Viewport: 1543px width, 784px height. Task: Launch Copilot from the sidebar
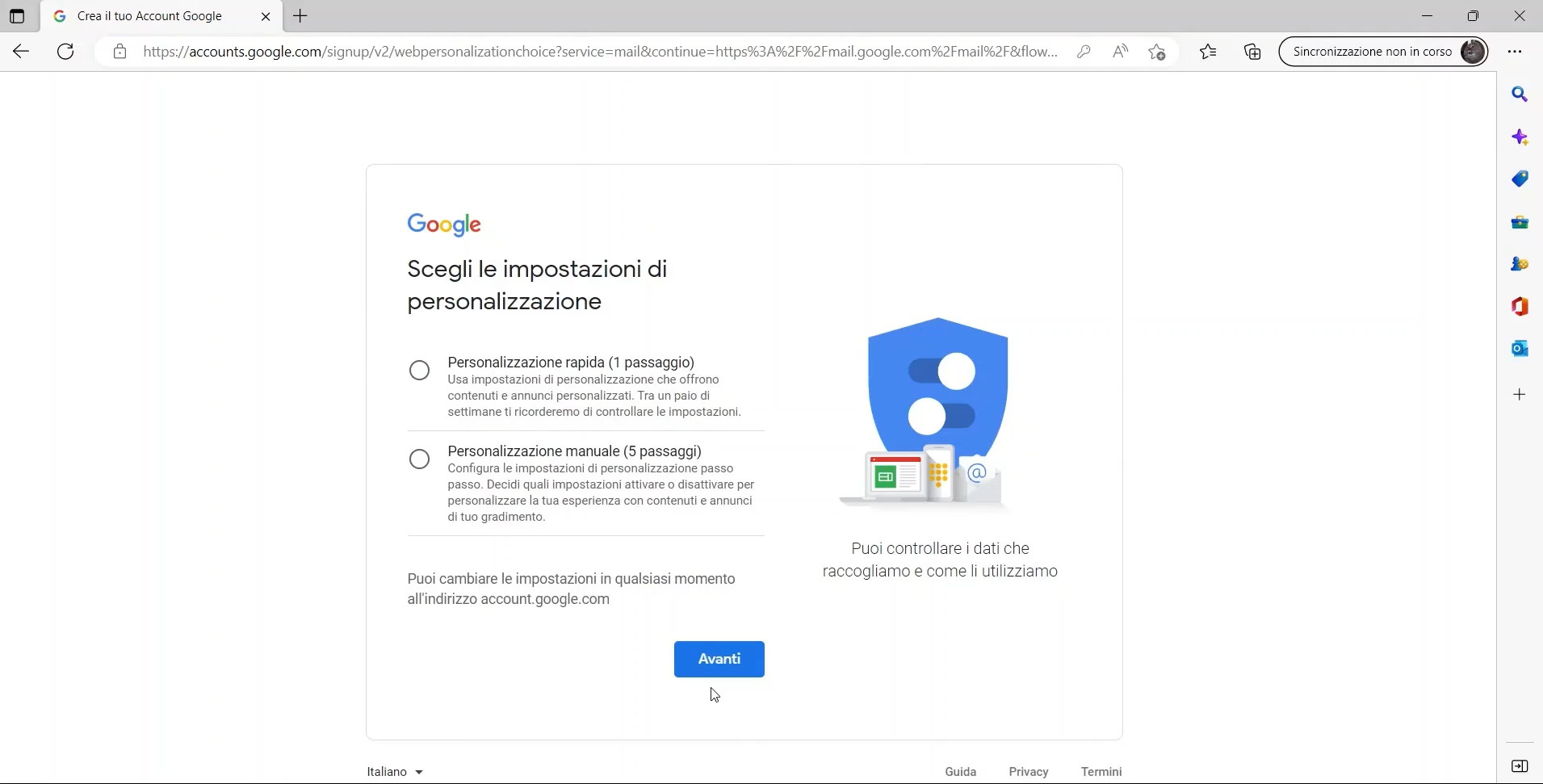(x=1521, y=136)
